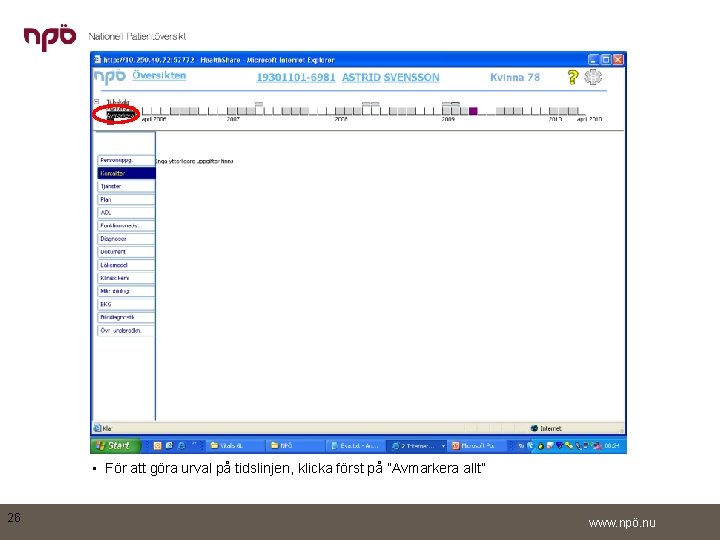Open the NPÖ folder taskbar button
The image size is (720, 540).
(295, 445)
